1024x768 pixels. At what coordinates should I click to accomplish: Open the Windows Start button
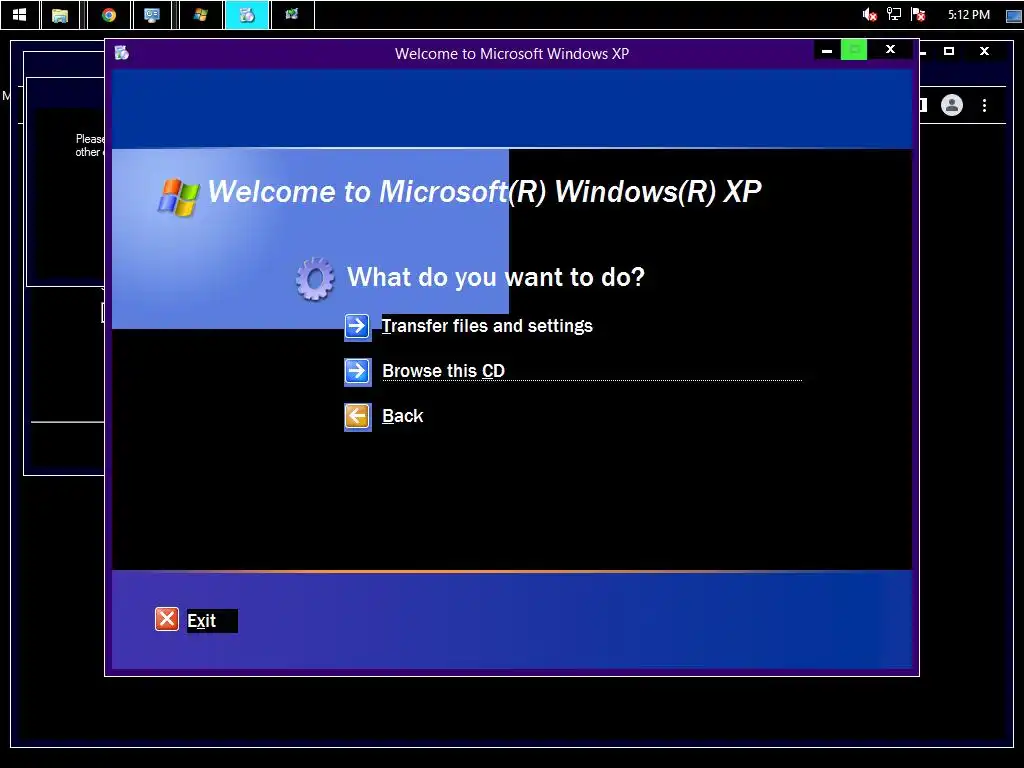coord(20,14)
